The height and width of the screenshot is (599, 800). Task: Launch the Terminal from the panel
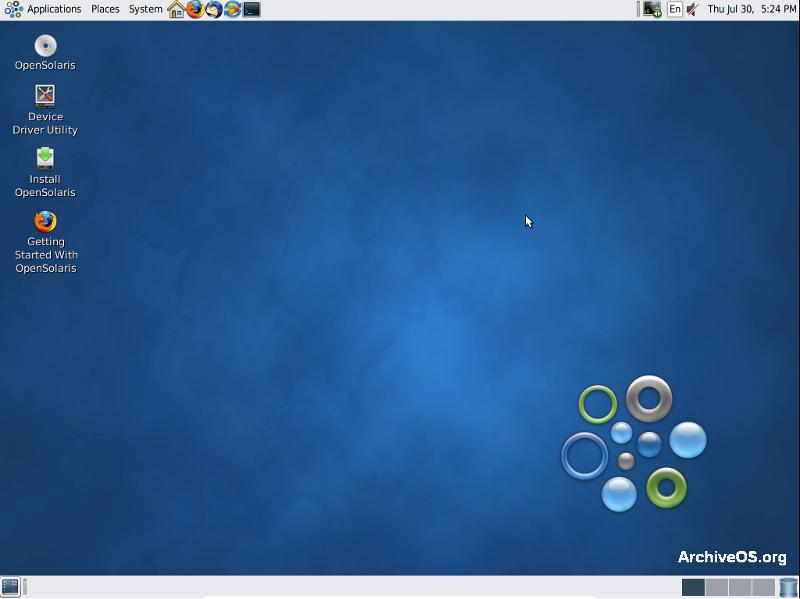(x=252, y=9)
